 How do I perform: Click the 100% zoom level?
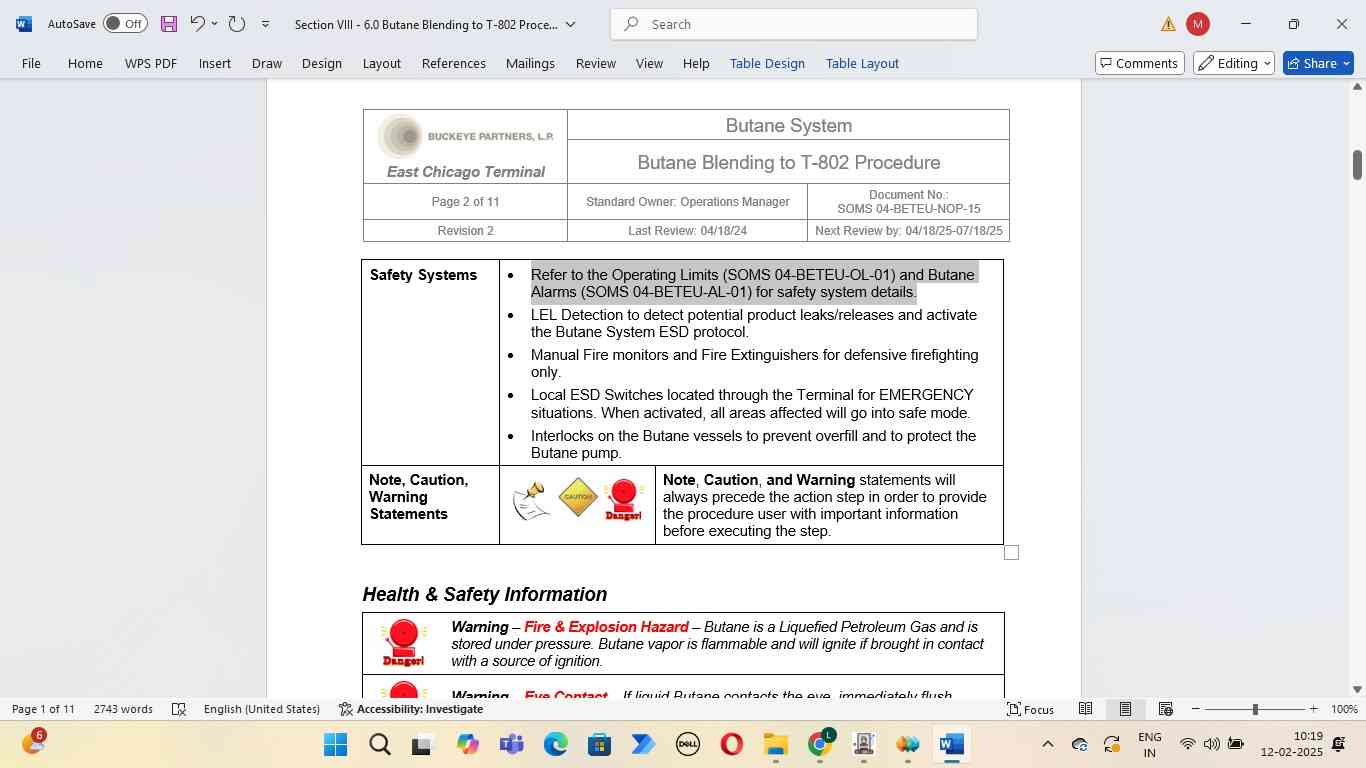pos(1345,709)
